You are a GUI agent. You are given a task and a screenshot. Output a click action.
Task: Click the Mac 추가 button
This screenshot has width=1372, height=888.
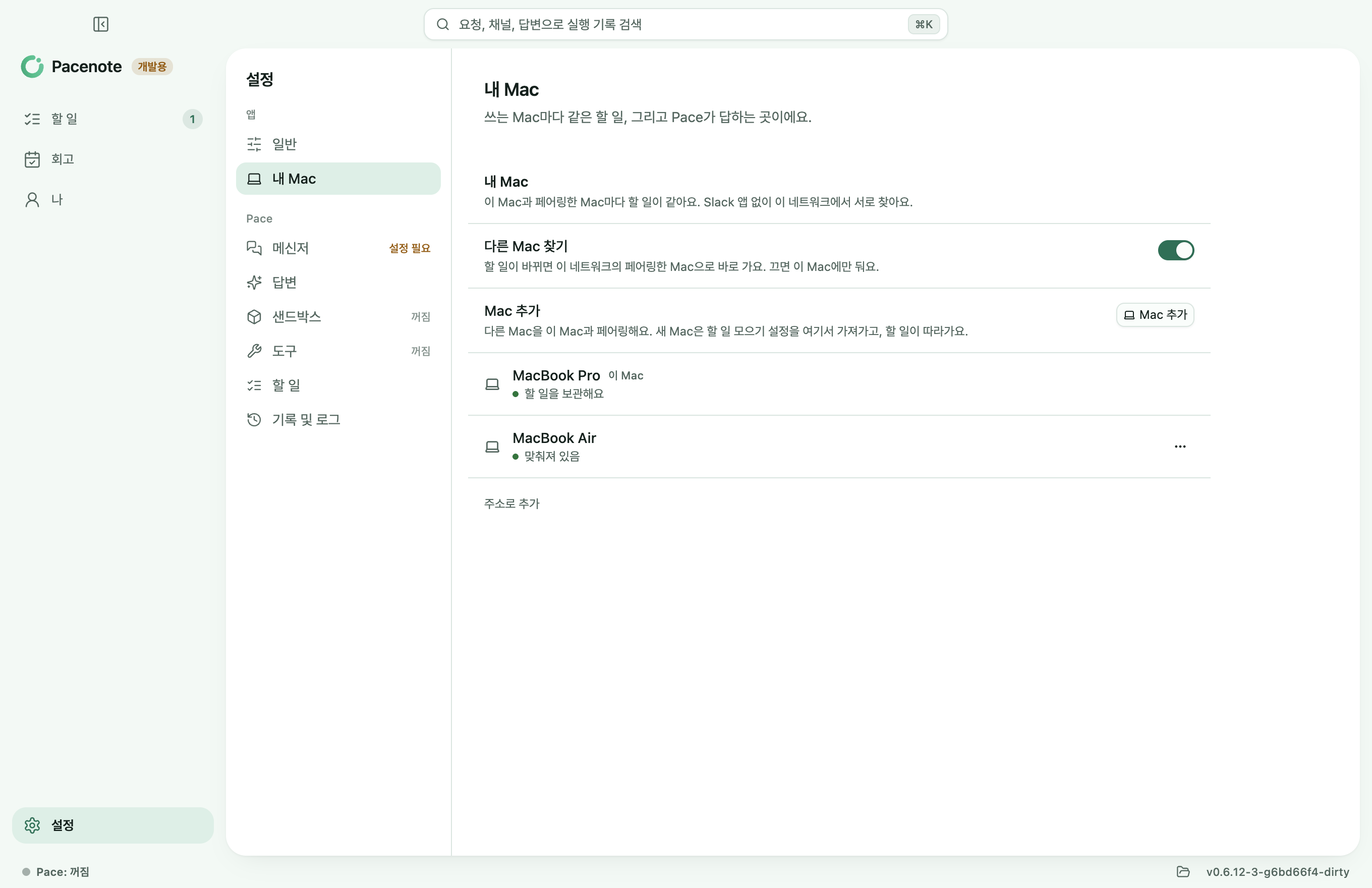[x=1155, y=315]
